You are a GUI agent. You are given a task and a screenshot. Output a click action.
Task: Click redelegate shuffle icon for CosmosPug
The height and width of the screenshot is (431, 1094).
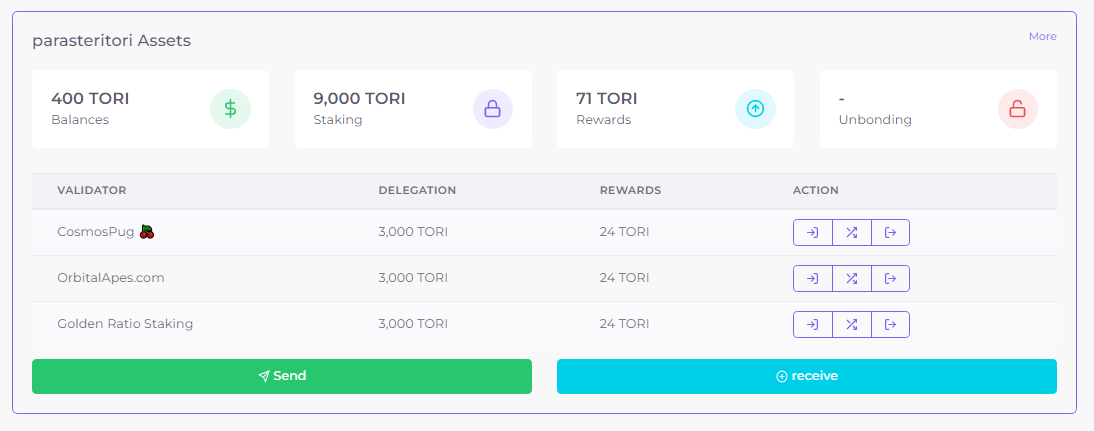point(851,233)
